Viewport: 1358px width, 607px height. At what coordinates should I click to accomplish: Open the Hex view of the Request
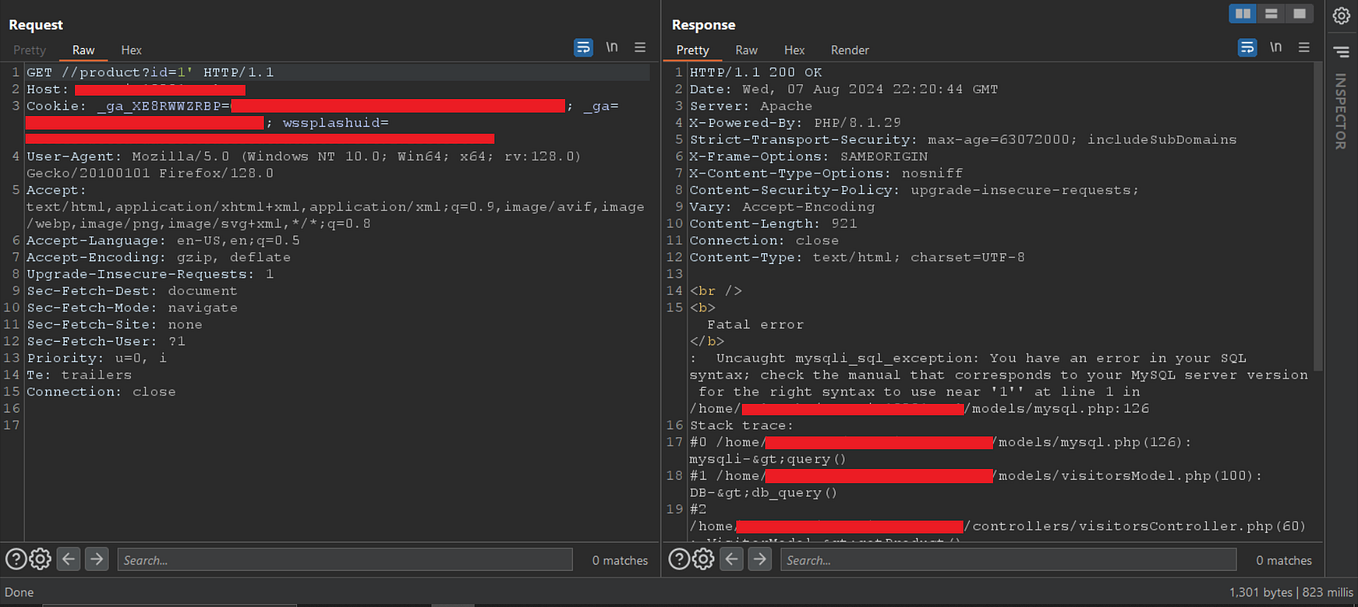click(x=131, y=49)
